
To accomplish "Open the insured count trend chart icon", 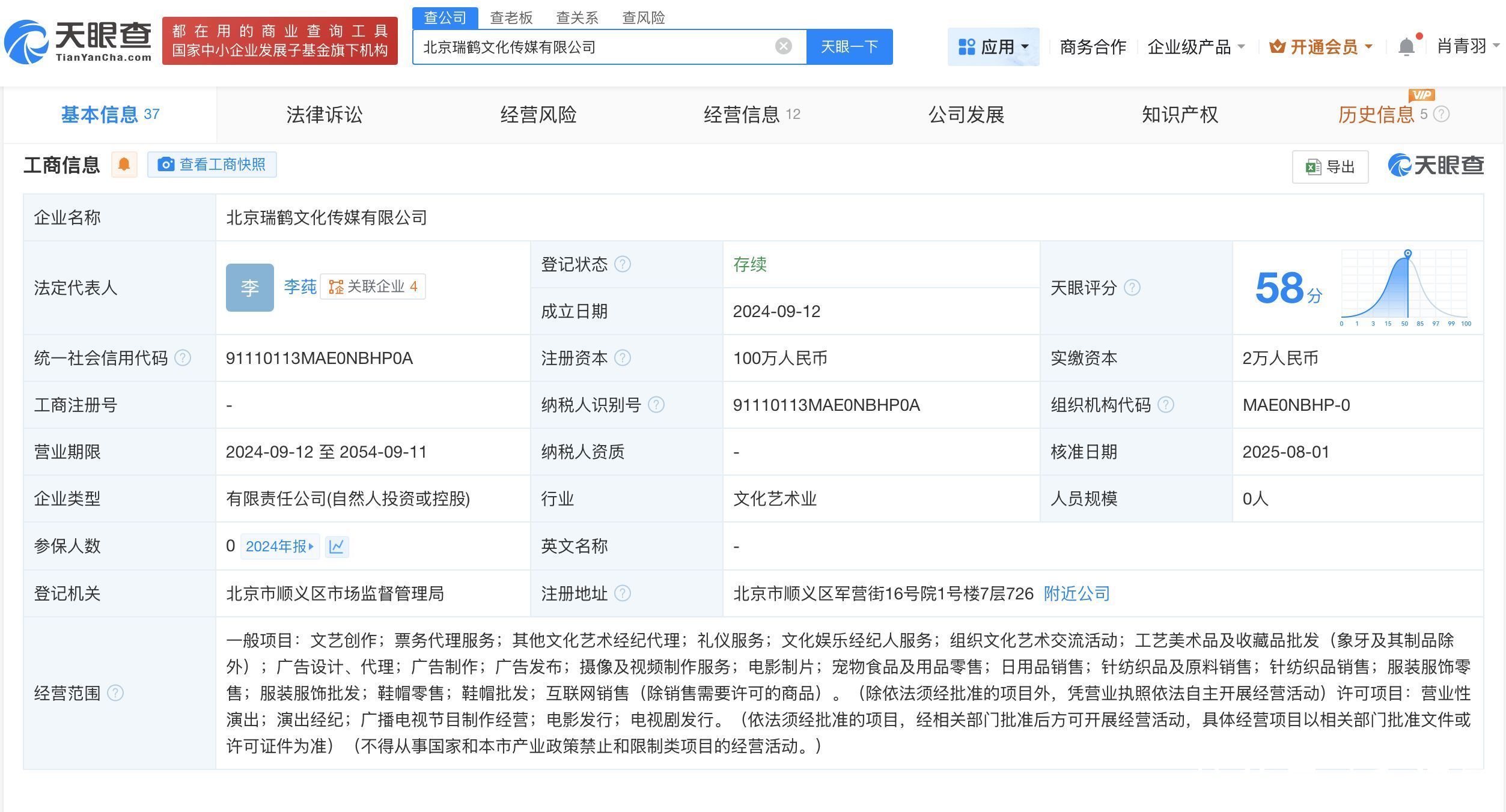I will click(337, 547).
